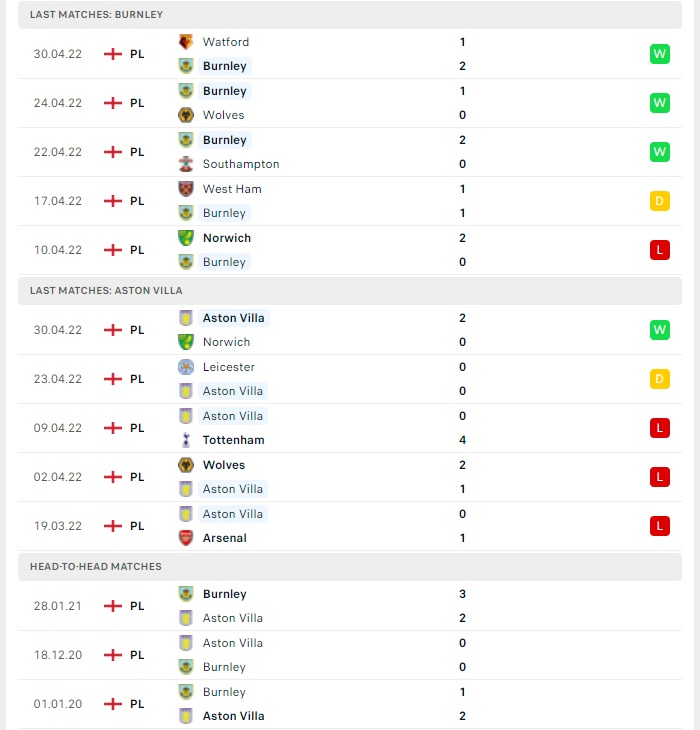
Task: Open the 28.01.21 Burnley vs Aston Villa match
Action: [350, 606]
